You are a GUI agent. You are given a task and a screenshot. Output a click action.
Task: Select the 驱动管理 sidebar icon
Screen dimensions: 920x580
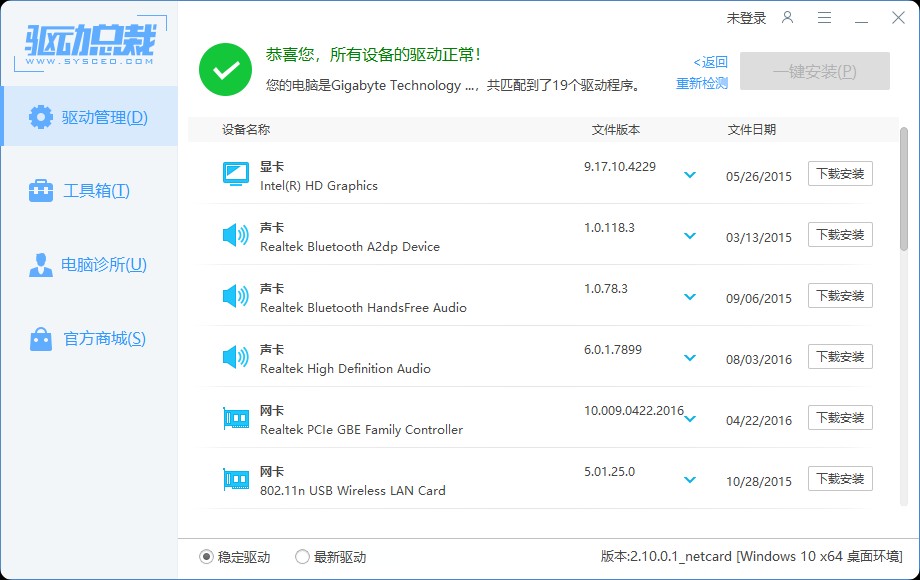click(x=39, y=117)
